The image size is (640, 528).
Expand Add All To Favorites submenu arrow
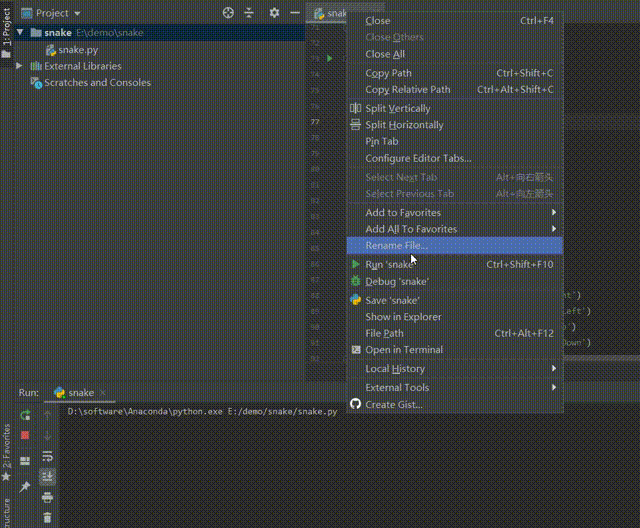pos(553,229)
